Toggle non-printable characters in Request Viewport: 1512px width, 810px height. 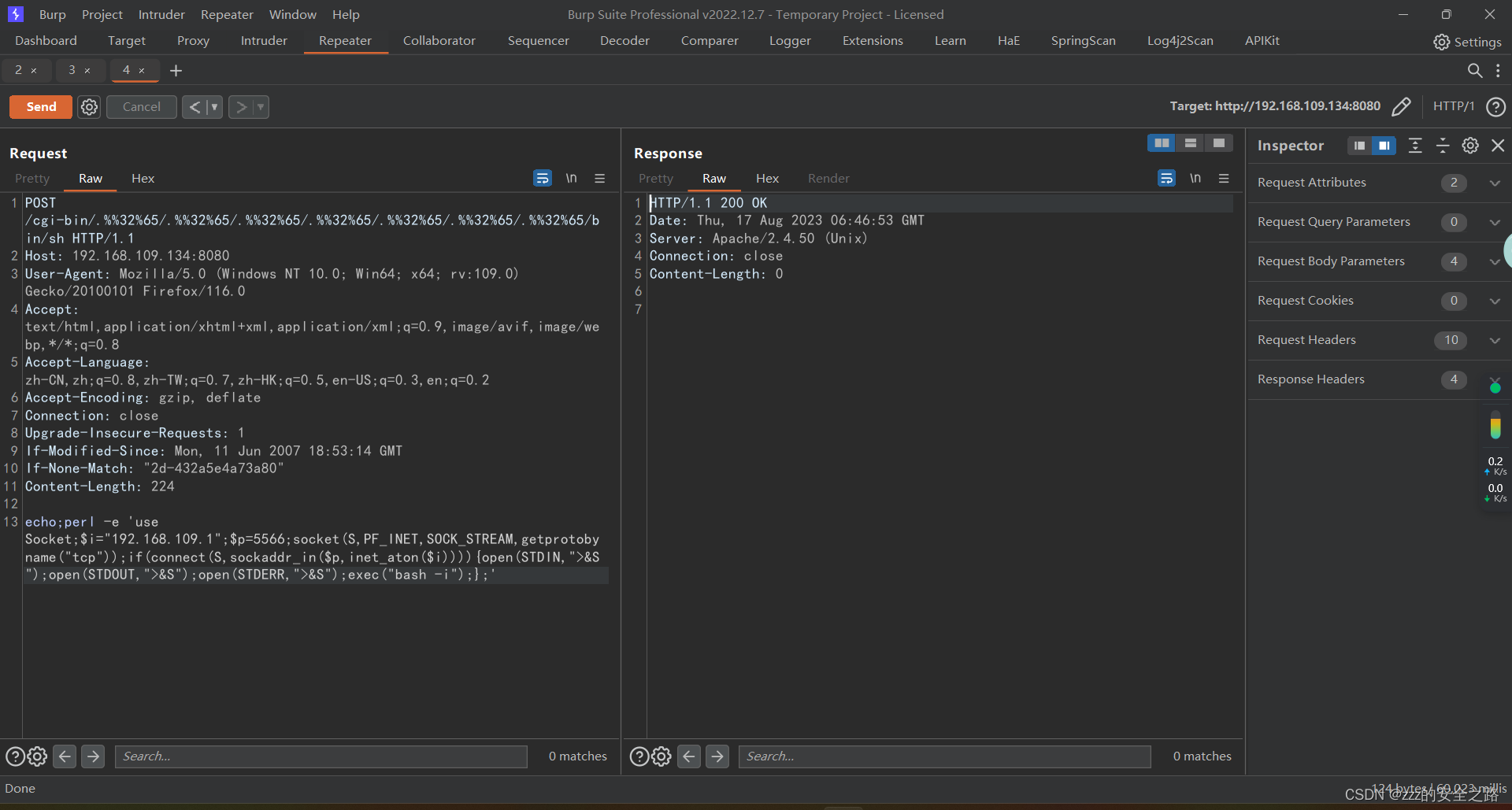pos(572,179)
